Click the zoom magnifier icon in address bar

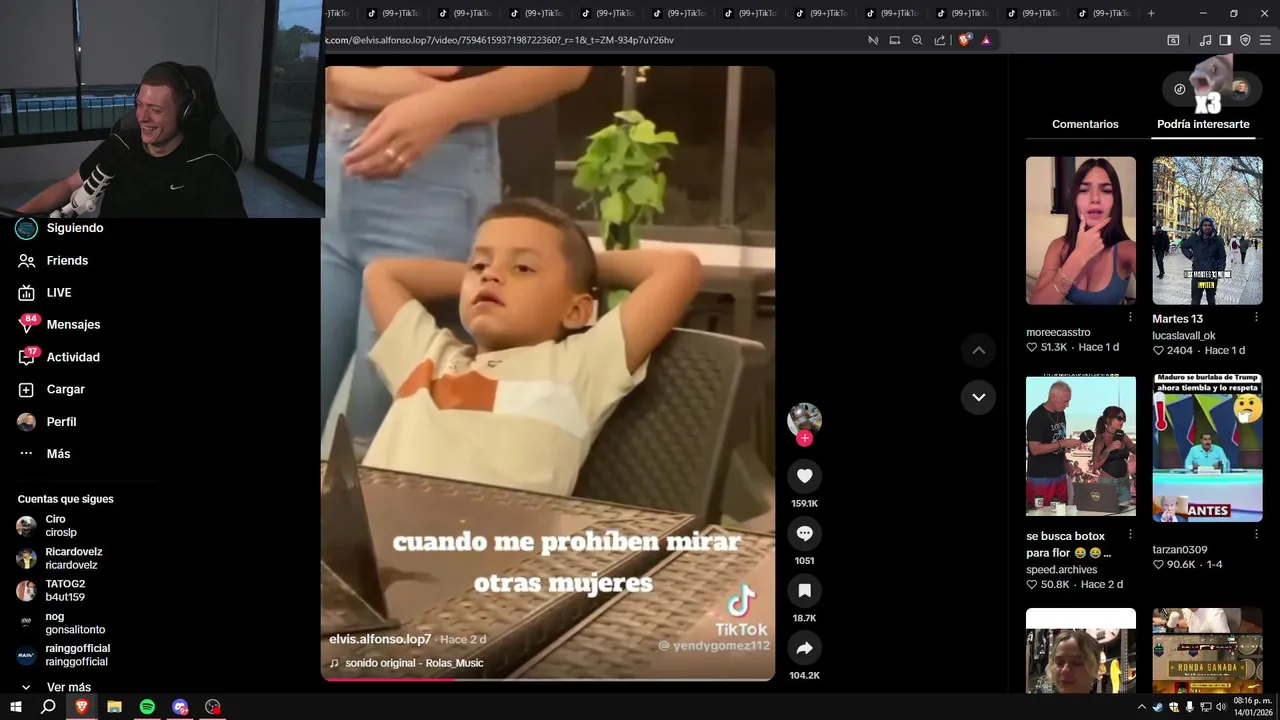(x=917, y=40)
